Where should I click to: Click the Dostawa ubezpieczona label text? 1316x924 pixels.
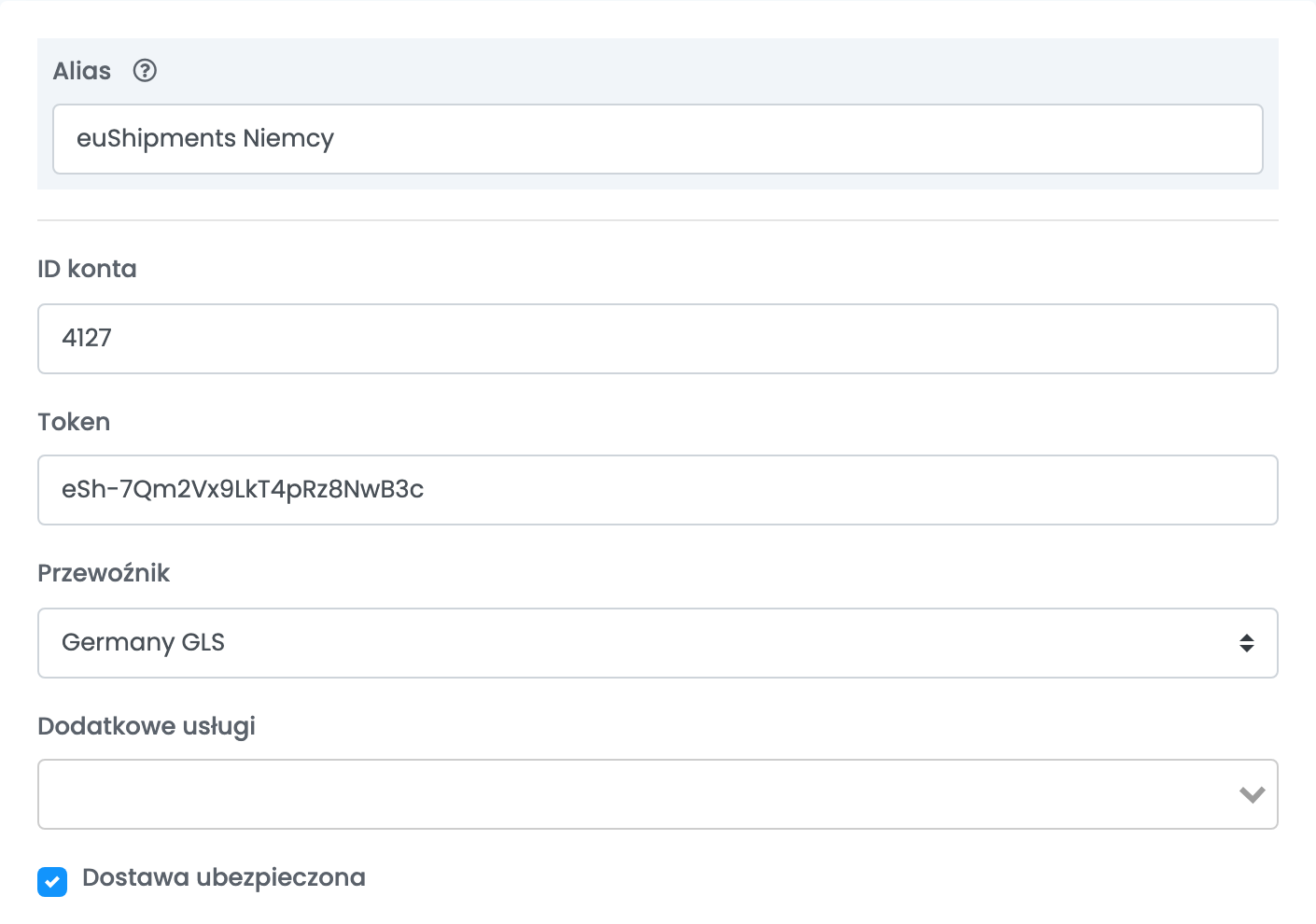(224, 877)
